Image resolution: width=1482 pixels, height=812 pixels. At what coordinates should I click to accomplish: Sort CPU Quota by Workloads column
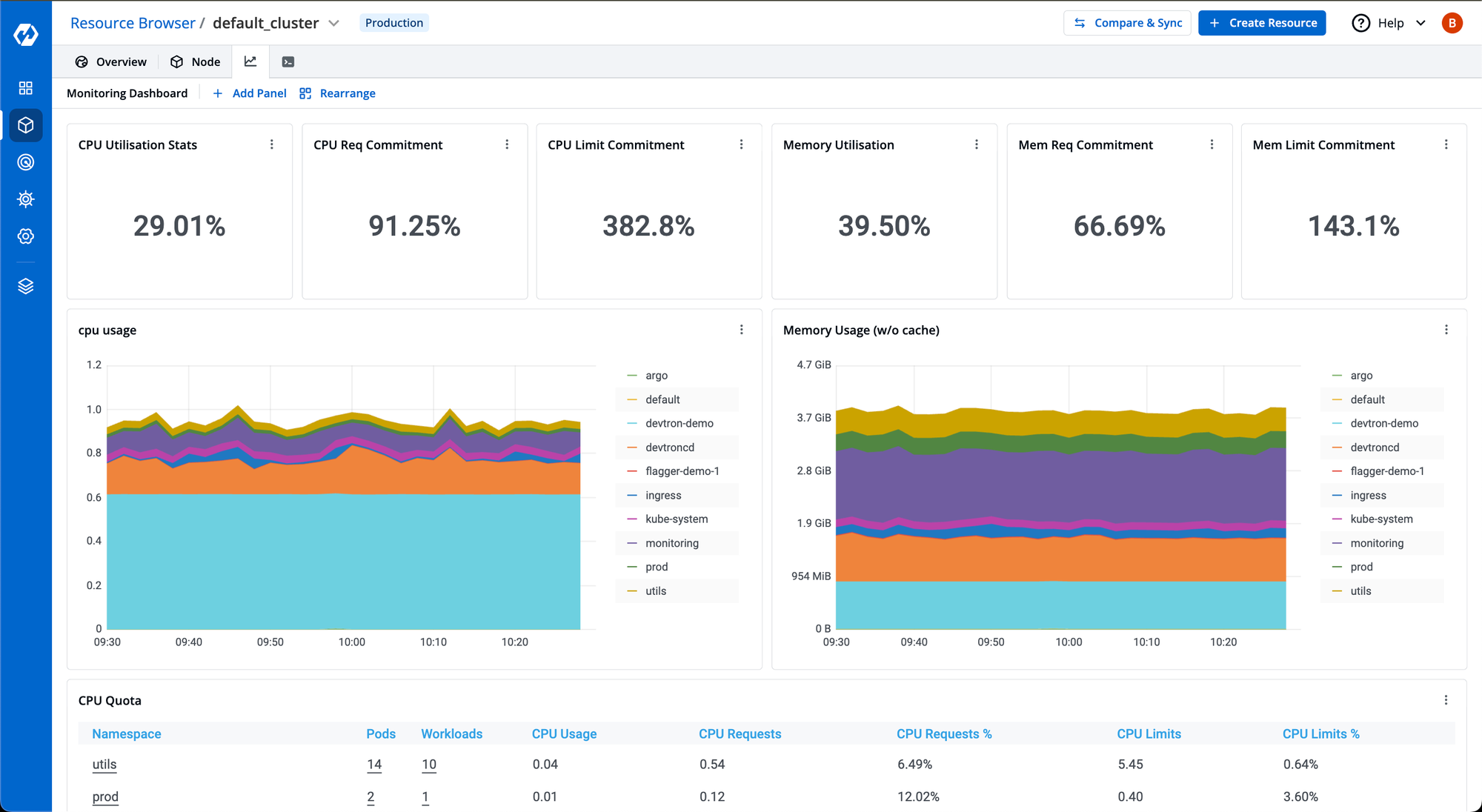452,734
